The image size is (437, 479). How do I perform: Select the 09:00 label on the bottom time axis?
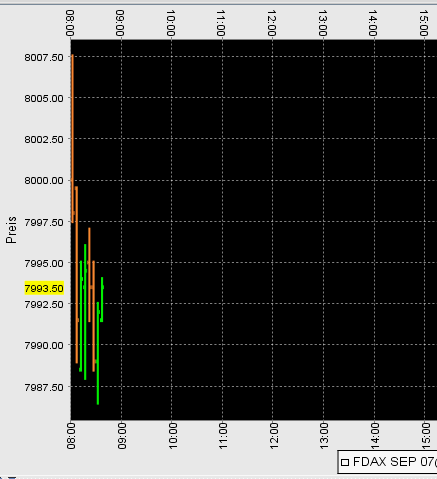point(122,436)
